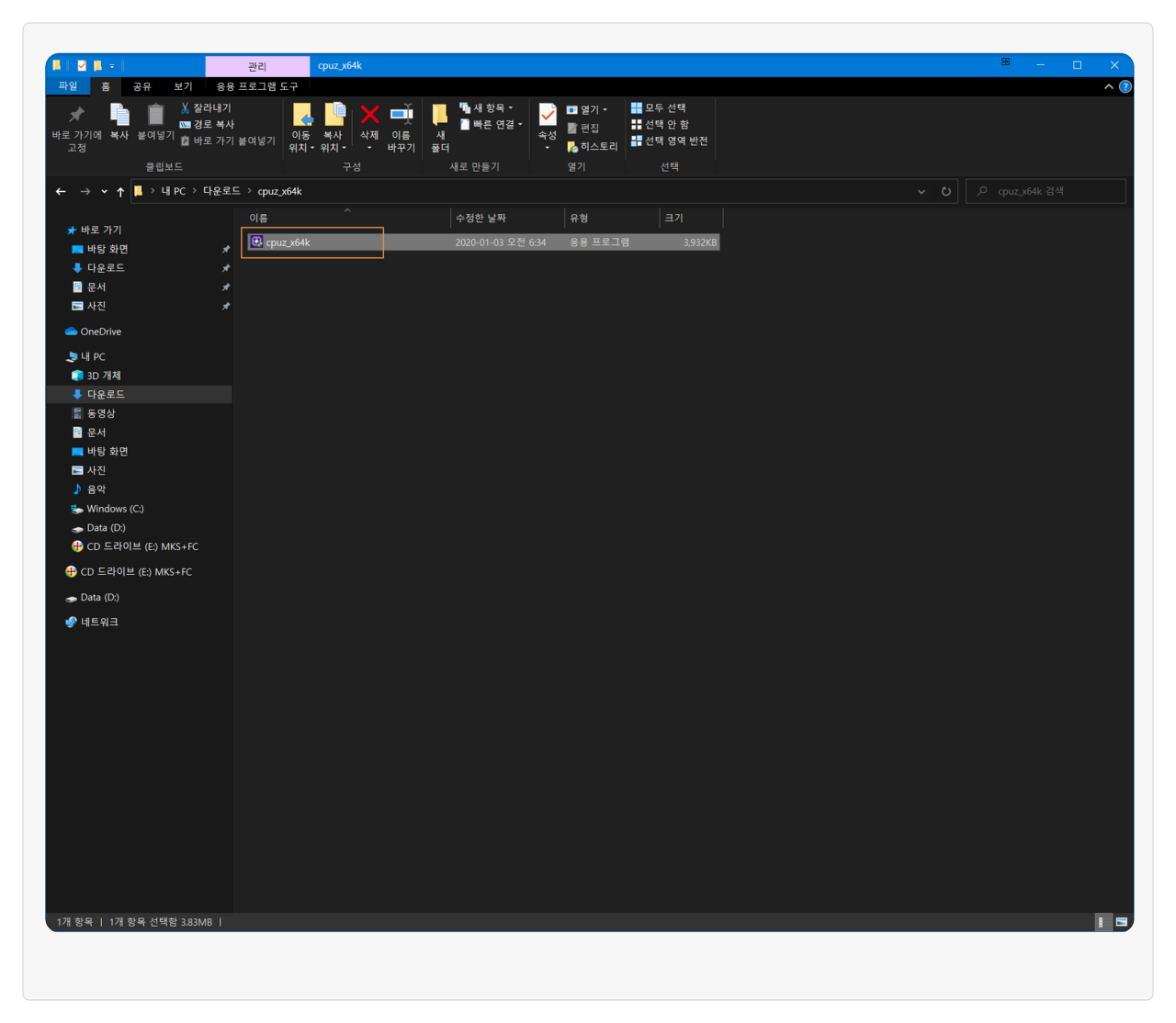
Task: Sort by the 크기 column header
Action: tap(691, 219)
